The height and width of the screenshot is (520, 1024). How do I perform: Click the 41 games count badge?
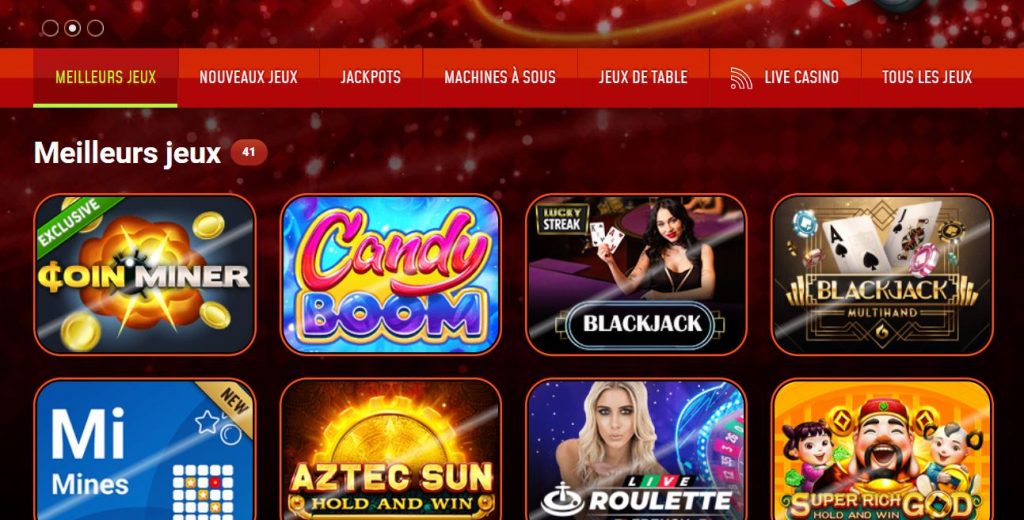coord(249,152)
